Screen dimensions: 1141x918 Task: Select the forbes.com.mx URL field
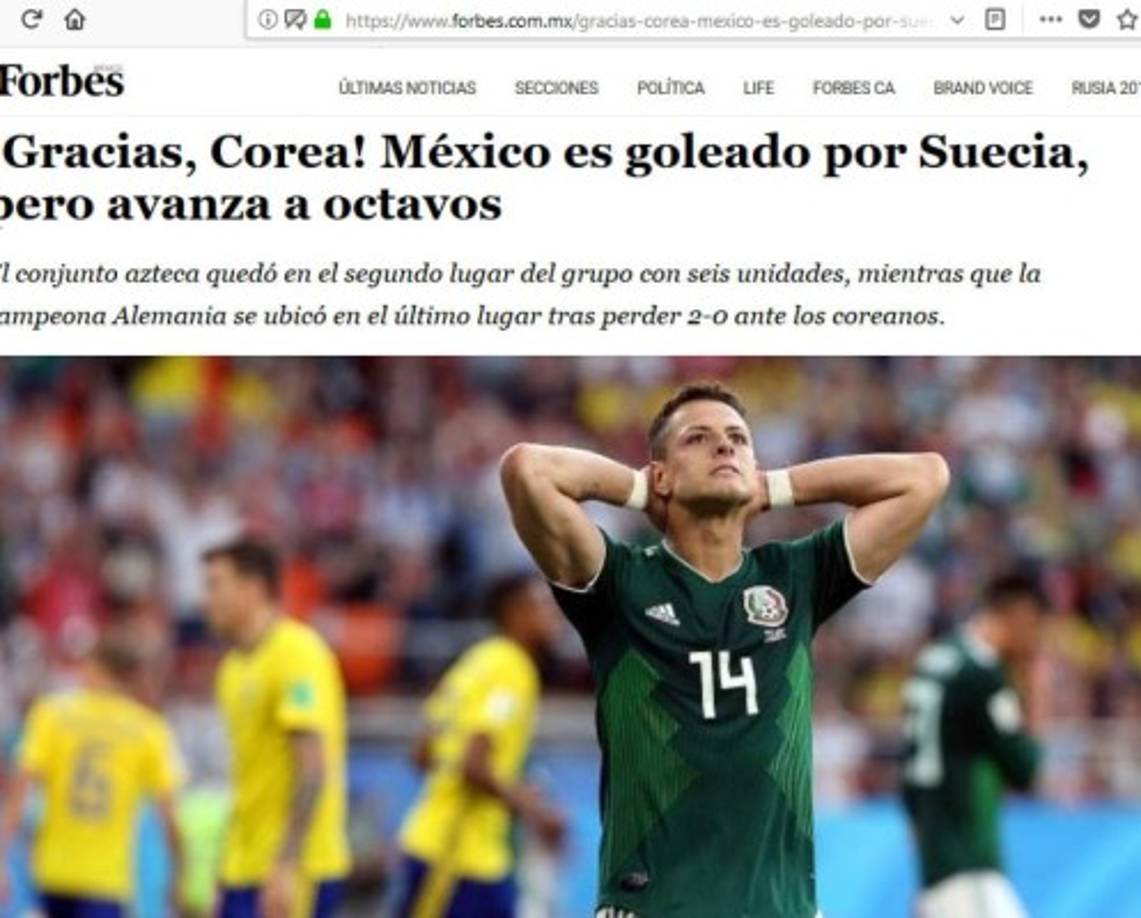(x=639, y=21)
